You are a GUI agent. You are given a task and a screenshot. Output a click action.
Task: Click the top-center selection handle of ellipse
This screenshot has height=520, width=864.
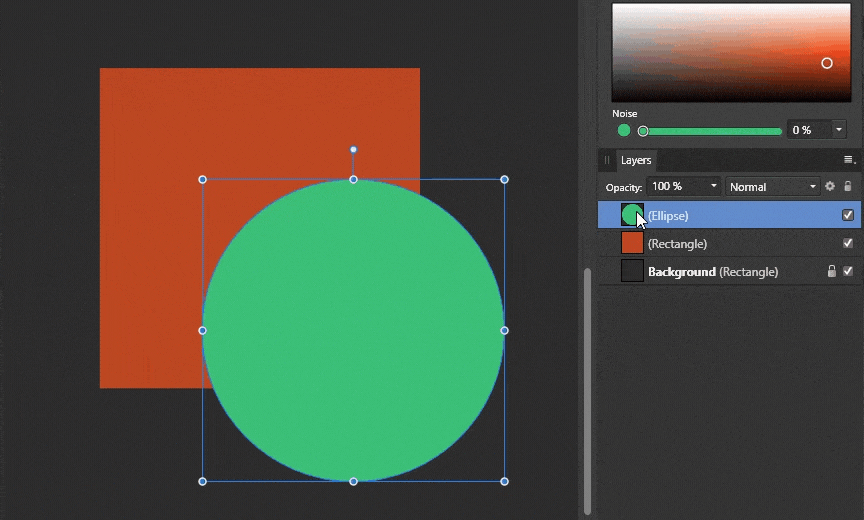coord(354,180)
